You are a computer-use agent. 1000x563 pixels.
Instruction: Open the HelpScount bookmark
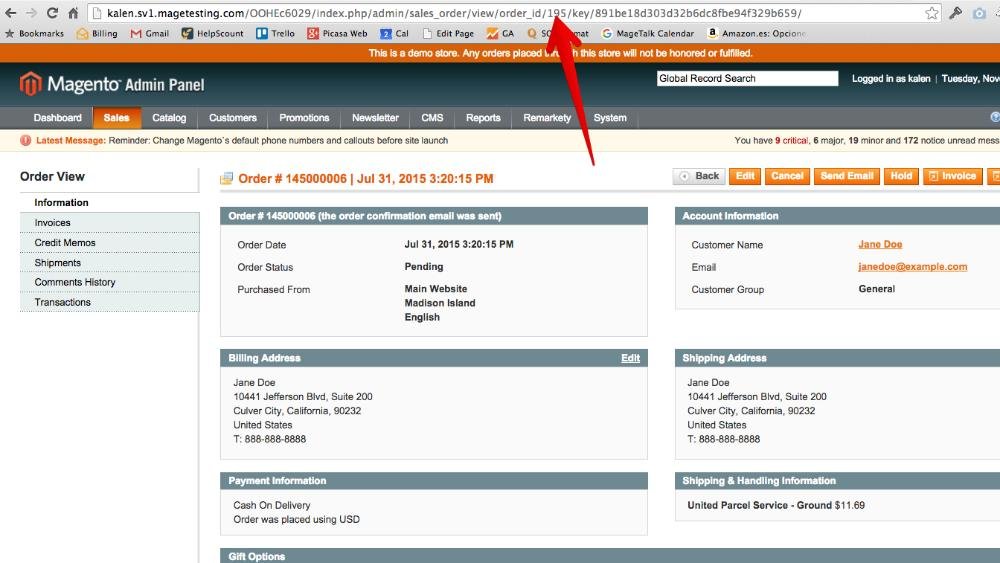coord(212,33)
